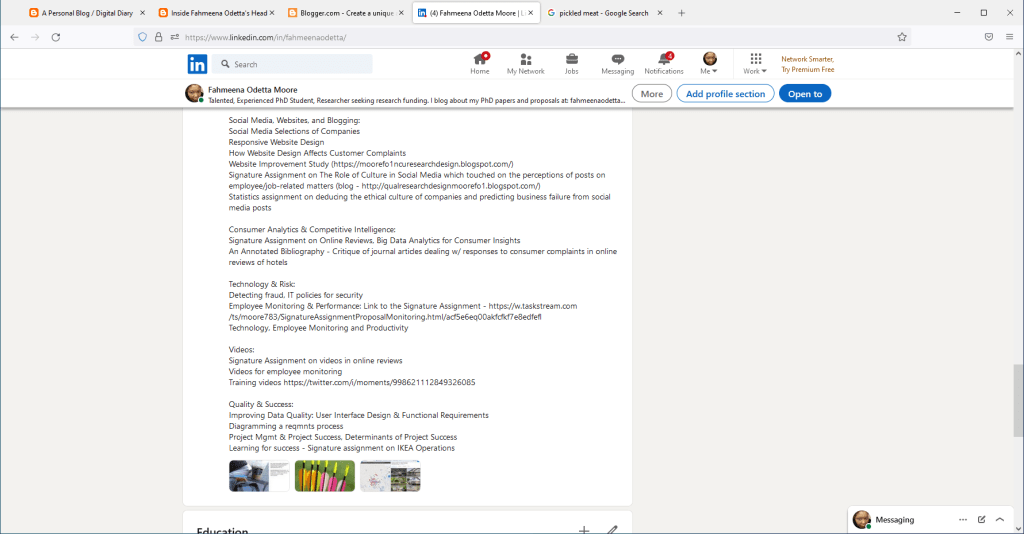
Task: Click the LinkedIn logo icon
Action: point(197,64)
